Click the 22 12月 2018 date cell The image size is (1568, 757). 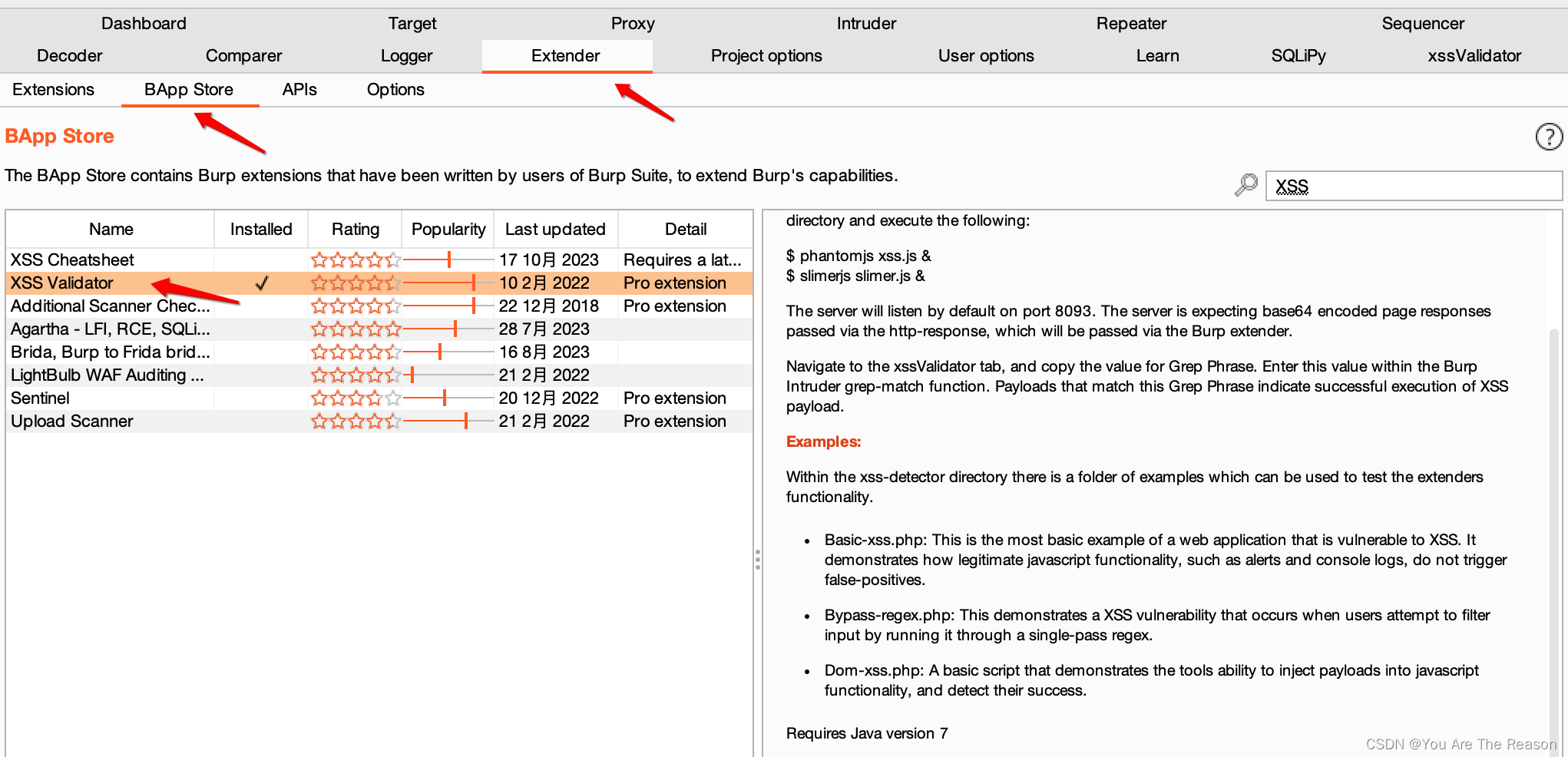coord(548,306)
